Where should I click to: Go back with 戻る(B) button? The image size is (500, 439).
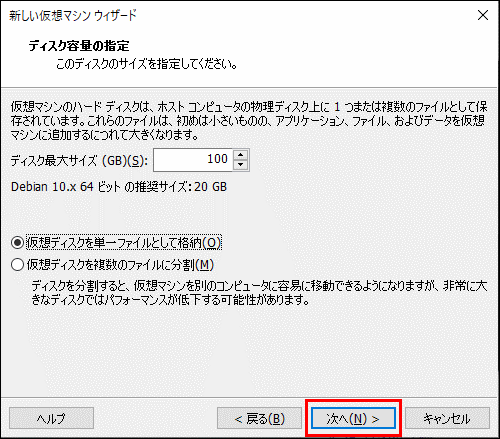(259, 418)
